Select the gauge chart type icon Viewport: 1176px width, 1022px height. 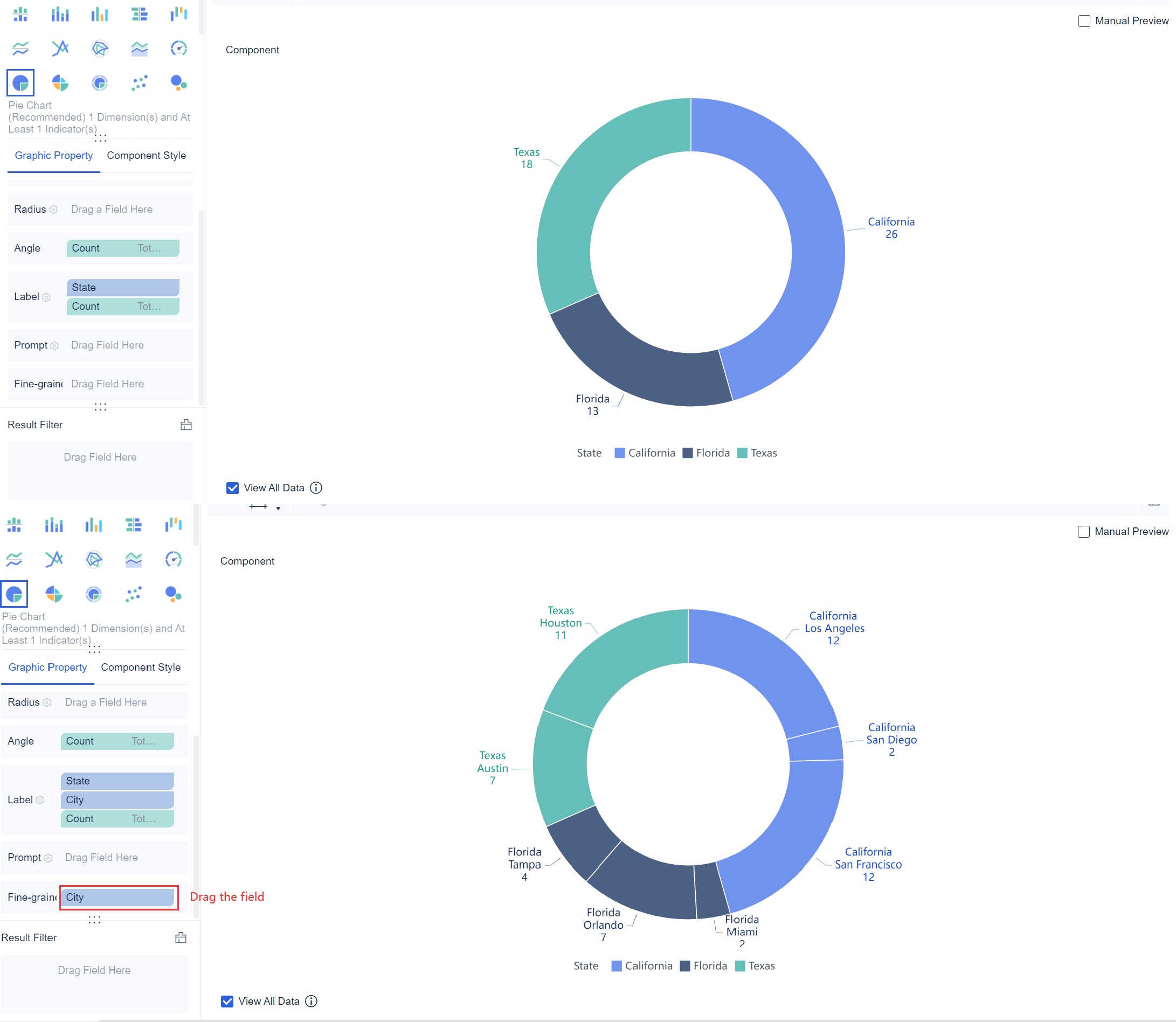tap(178, 48)
